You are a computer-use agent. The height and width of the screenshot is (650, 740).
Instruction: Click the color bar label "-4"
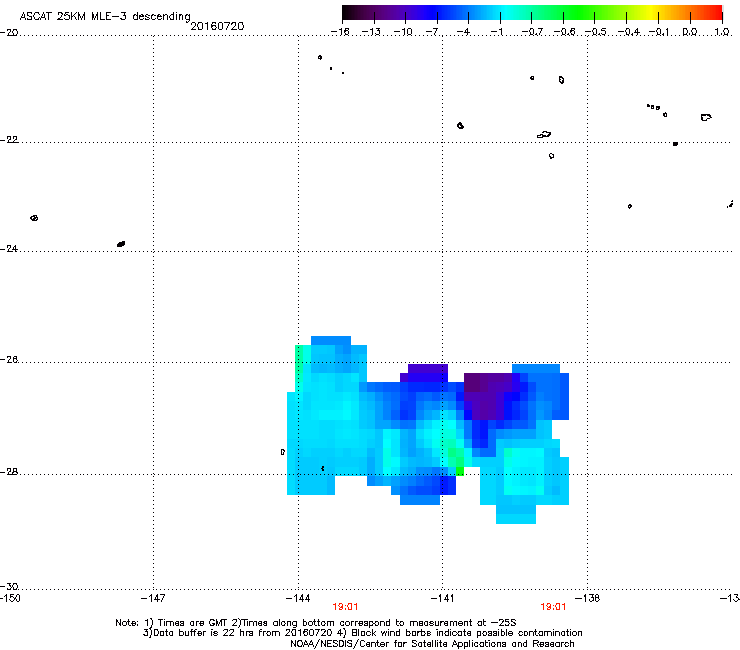click(463, 32)
